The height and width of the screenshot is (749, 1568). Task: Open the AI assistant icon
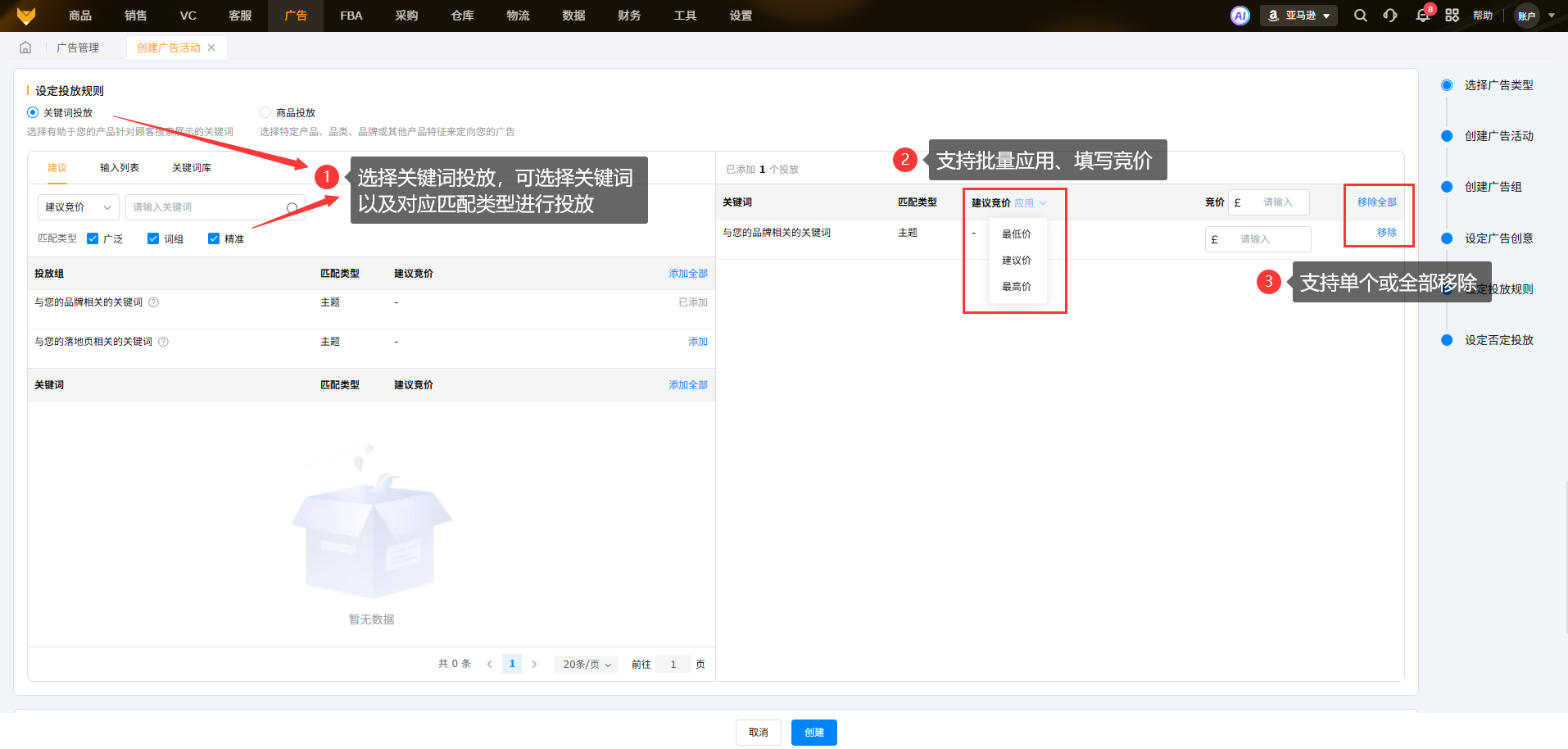pos(1239,16)
